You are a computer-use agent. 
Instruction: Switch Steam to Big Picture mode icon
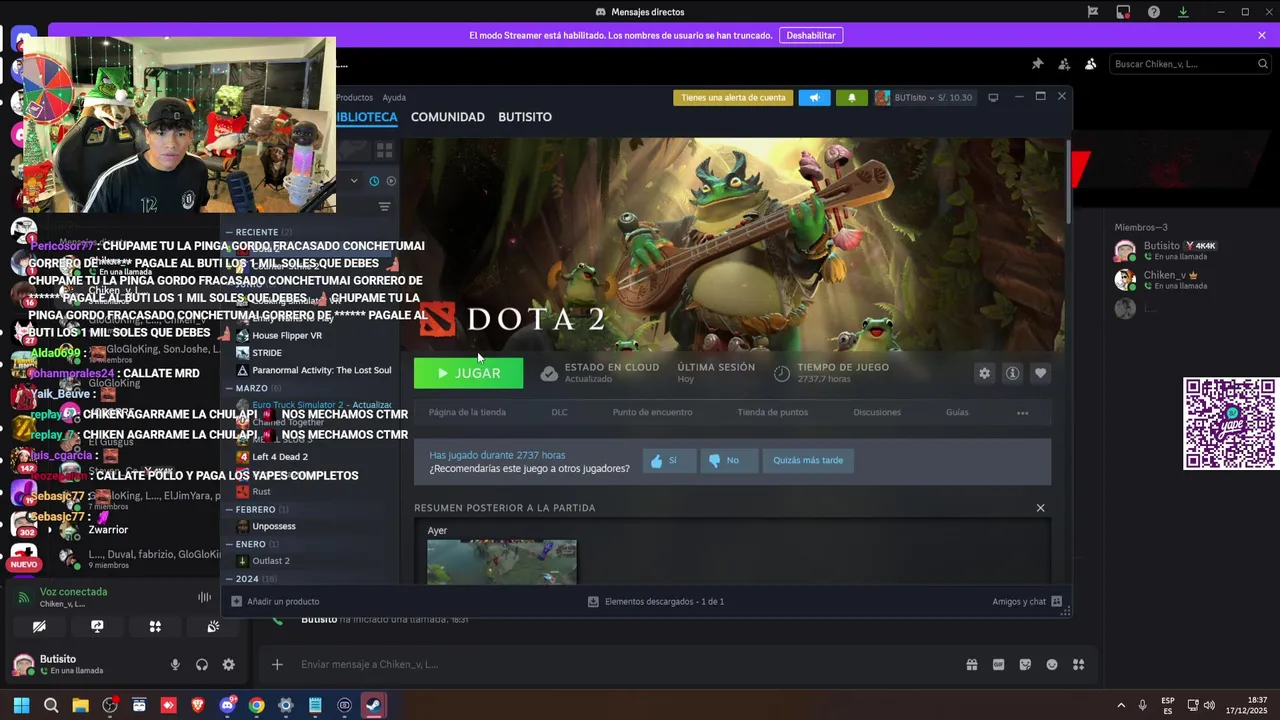click(x=993, y=97)
